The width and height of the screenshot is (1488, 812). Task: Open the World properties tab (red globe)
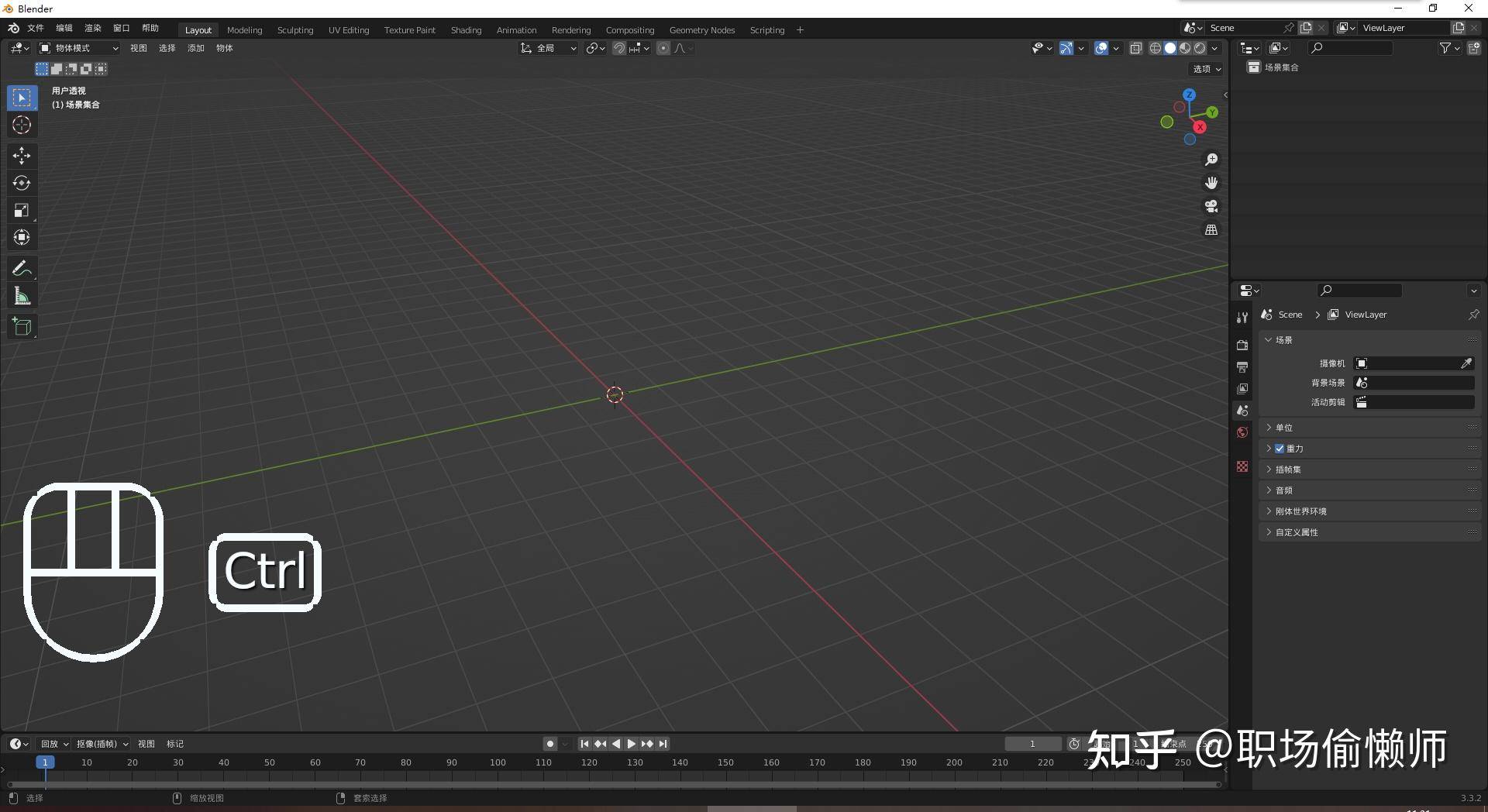[1242, 432]
